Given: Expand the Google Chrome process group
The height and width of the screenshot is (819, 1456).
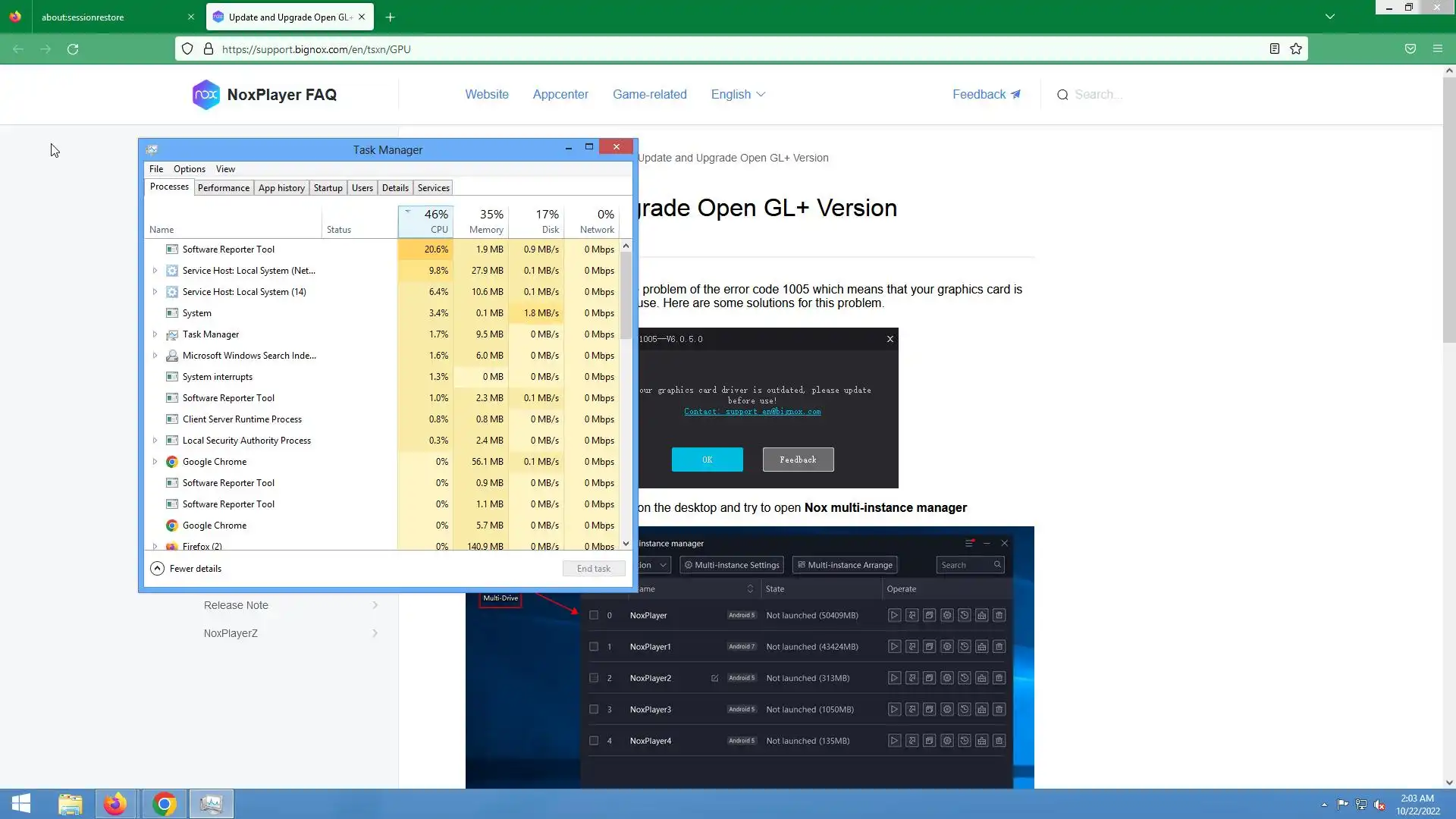Looking at the screenshot, I should click(x=155, y=462).
